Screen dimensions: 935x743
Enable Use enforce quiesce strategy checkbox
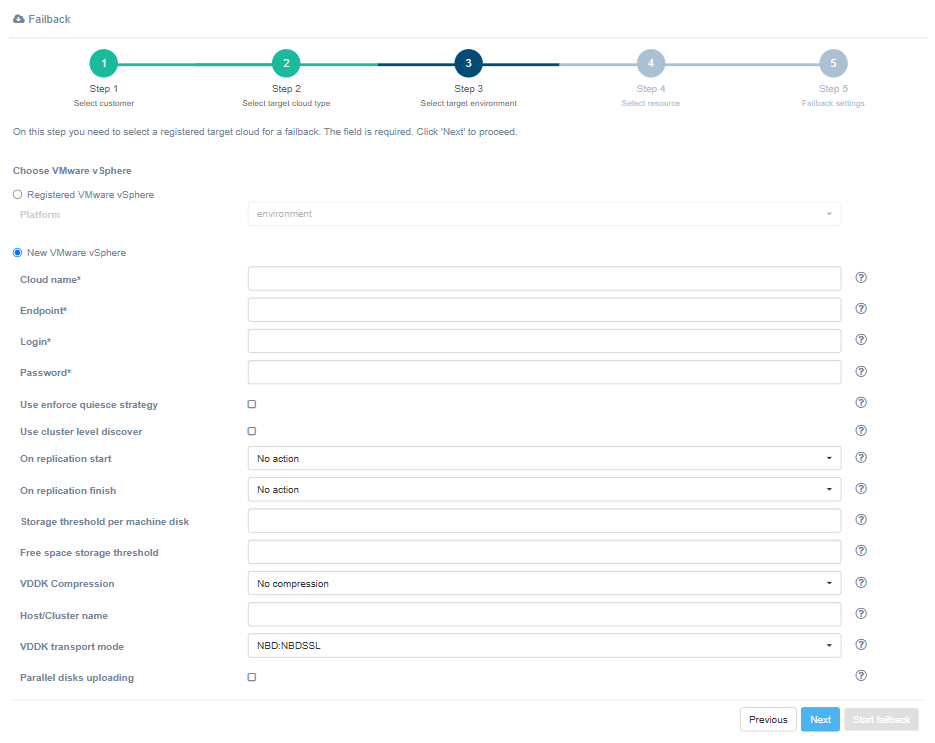pos(252,404)
